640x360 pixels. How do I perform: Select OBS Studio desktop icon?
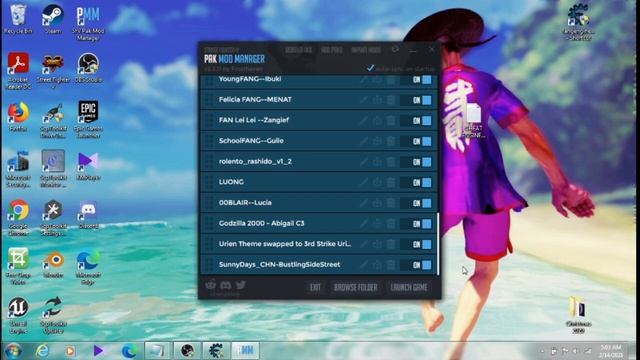88,68
